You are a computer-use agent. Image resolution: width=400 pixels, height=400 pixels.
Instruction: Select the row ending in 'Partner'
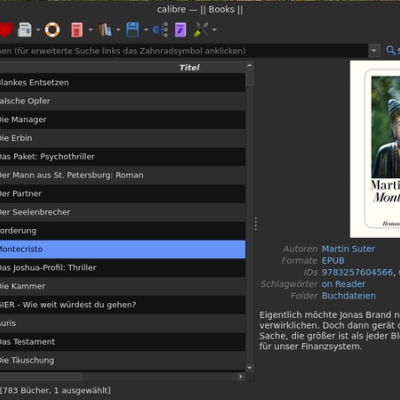pyautogui.click(x=123, y=193)
